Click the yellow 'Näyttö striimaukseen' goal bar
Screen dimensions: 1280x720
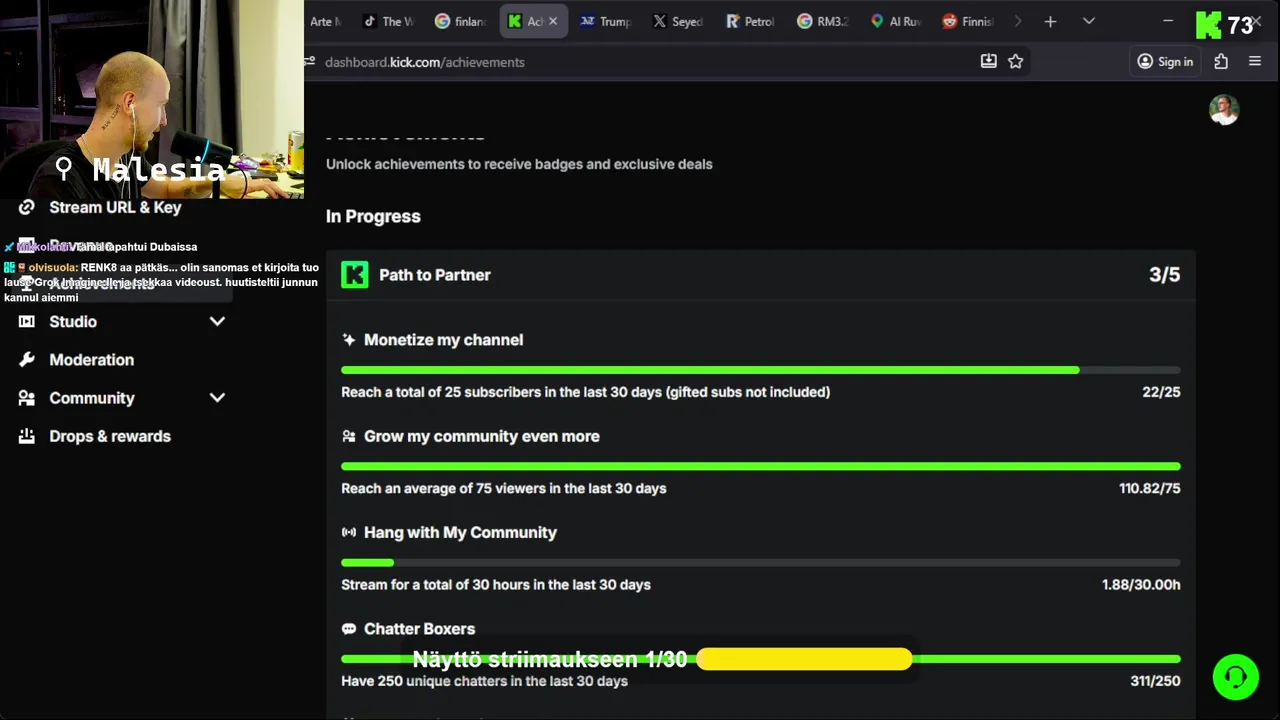804,659
